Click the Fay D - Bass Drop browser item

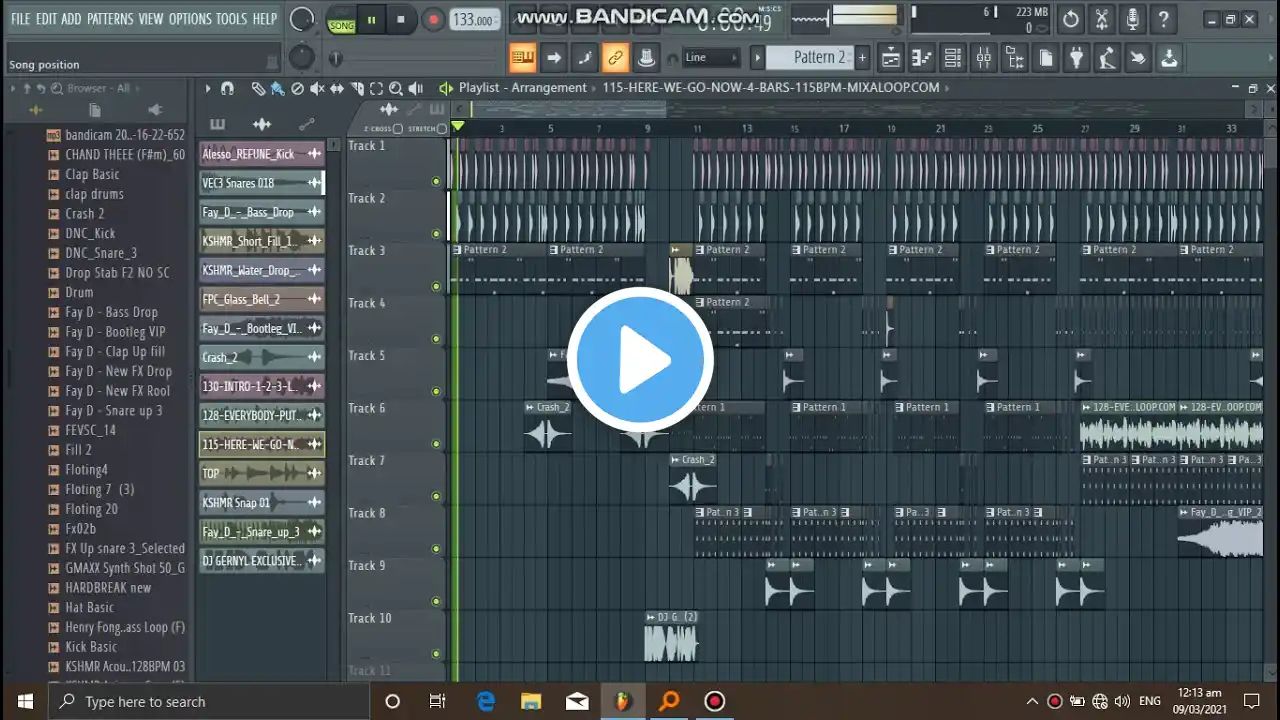[111, 312]
